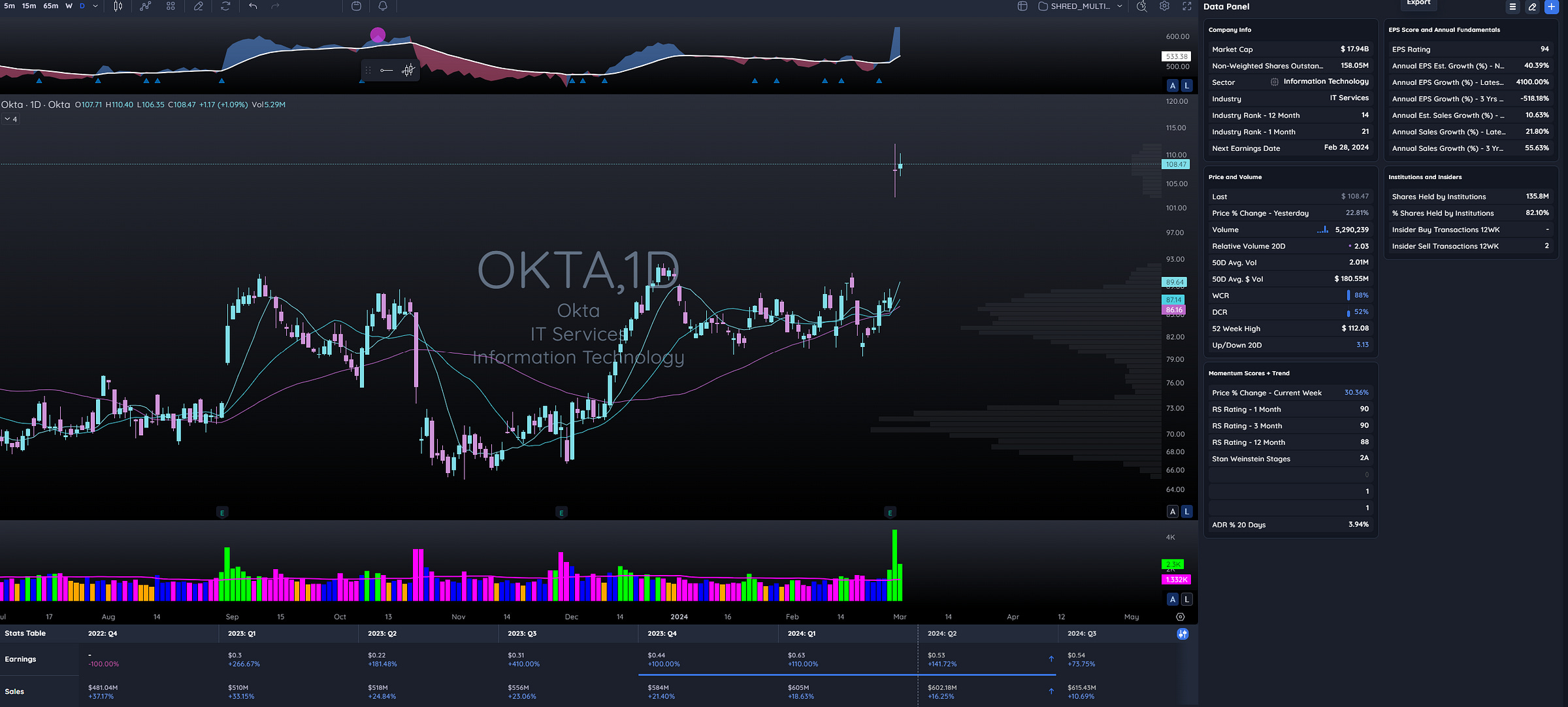
Task: Click the magenta circle marker on top indicator
Action: click(378, 34)
